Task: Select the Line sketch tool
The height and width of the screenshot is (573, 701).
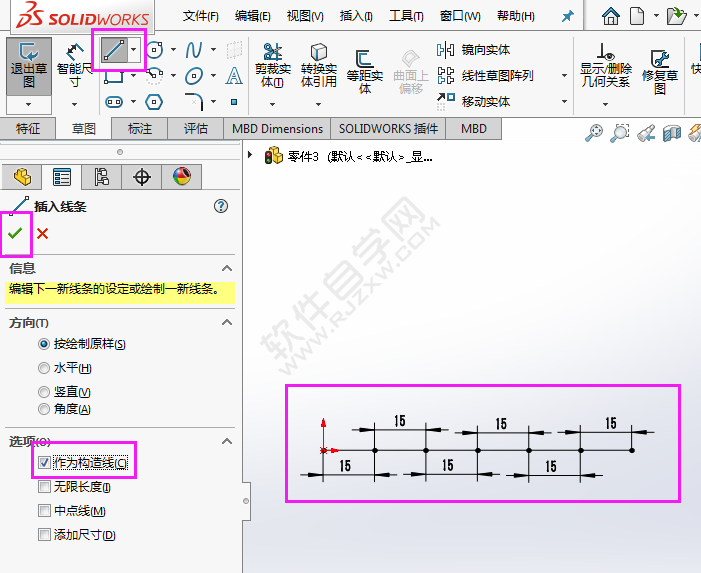Action: (114, 50)
